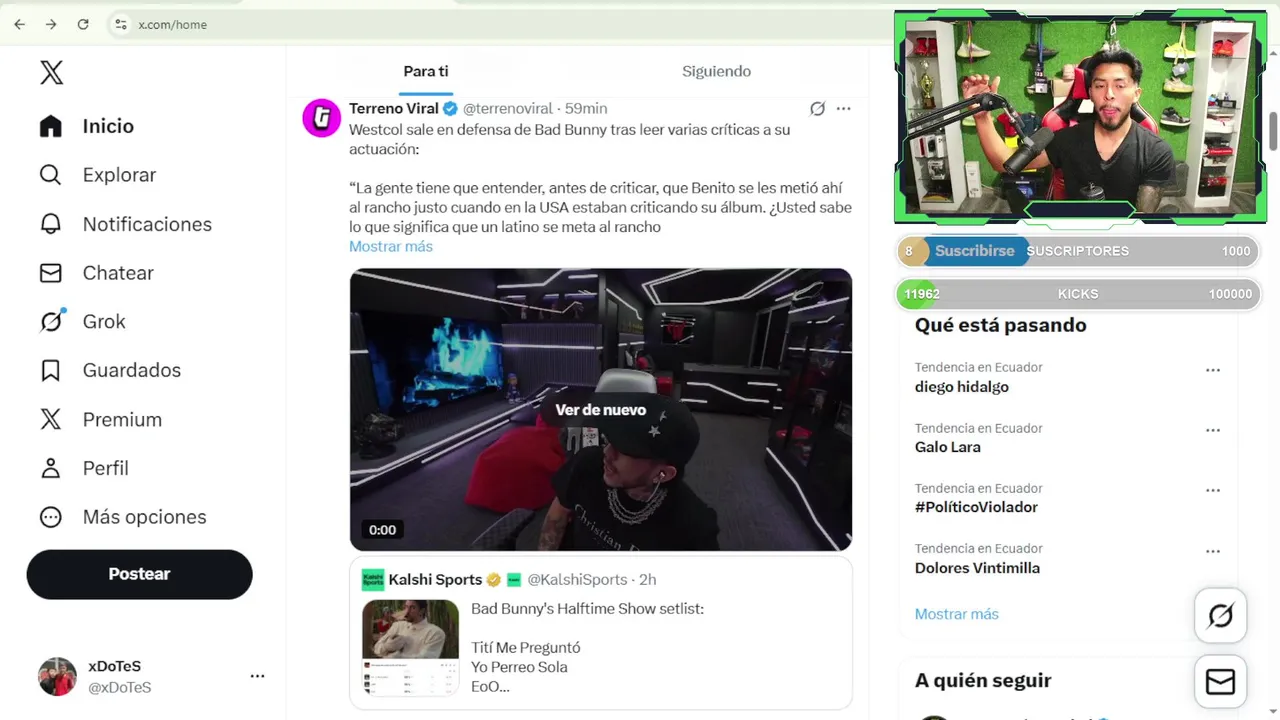Open options dots for diego hidalgo trend
The width and height of the screenshot is (1280, 720).
[1213, 370]
